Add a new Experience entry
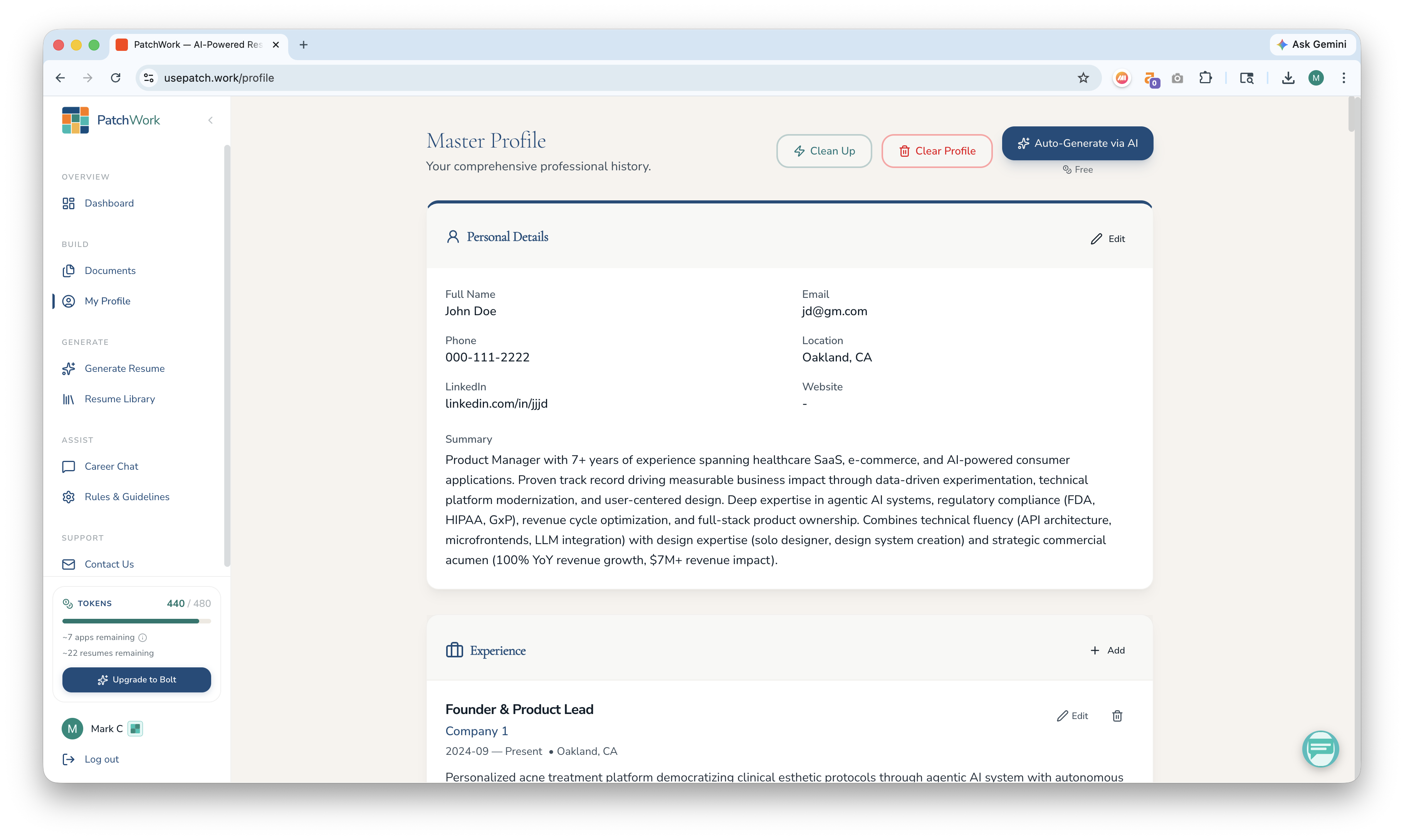The image size is (1404, 840). [x=1107, y=650]
